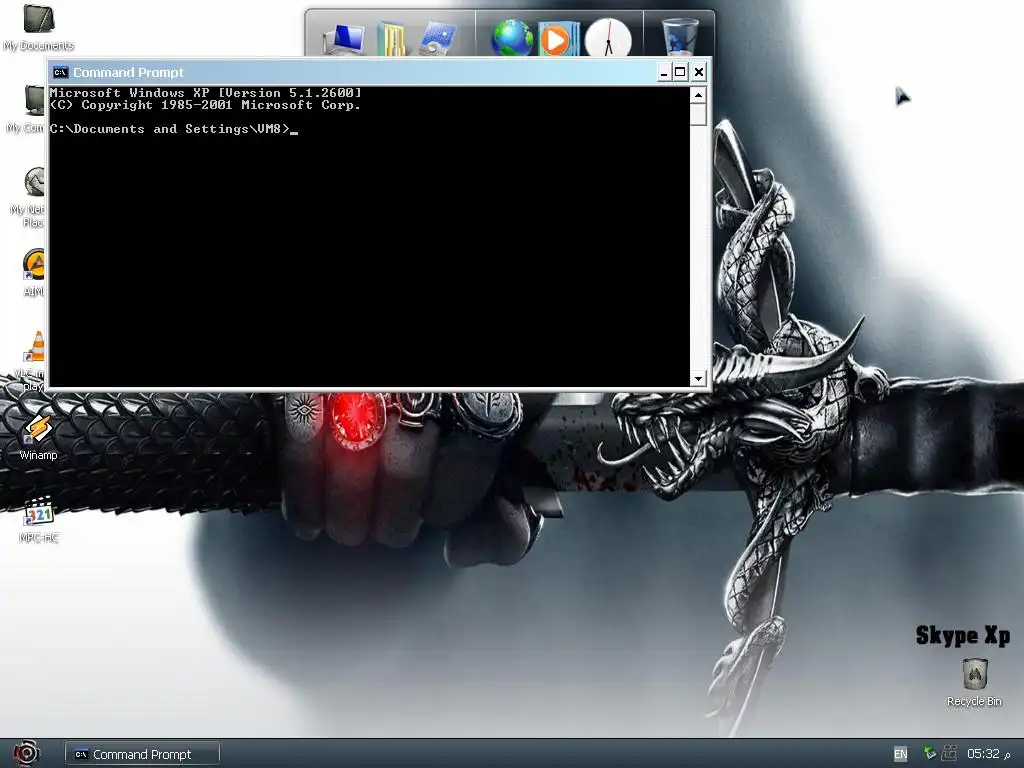Viewport: 1024px width, 768px height.
Task: Click the Command Prompt title bar system icon
Action: tap(60, 72)
